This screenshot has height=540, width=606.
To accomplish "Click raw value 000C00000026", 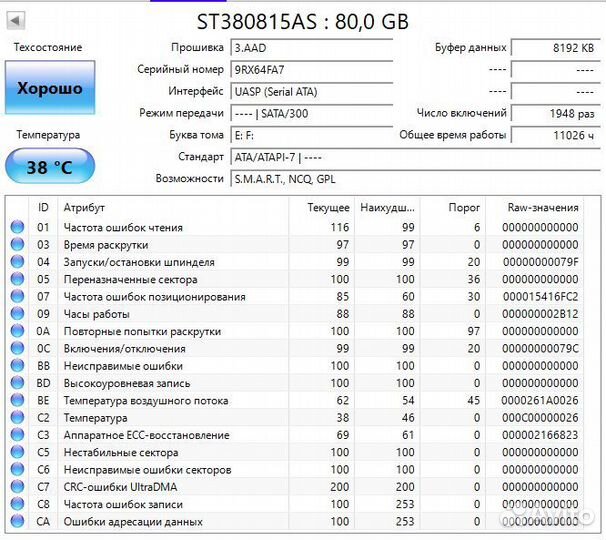I will tap(540, 418).
